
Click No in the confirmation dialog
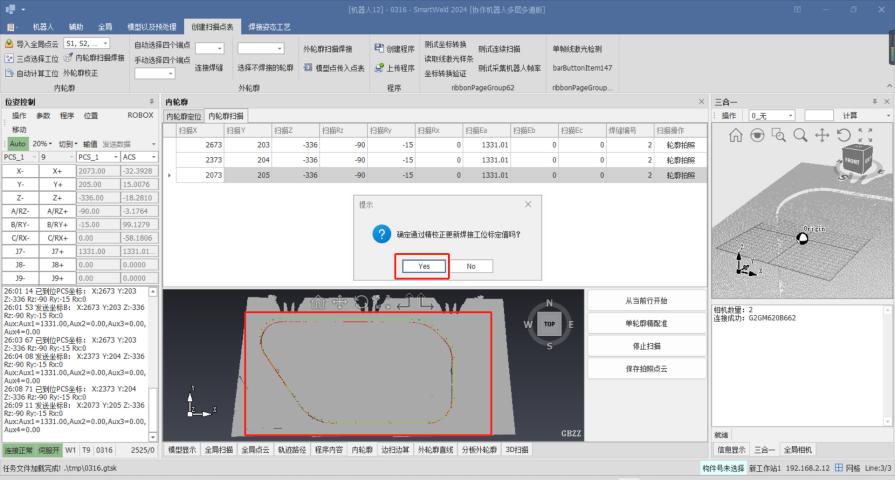(470, 266)
